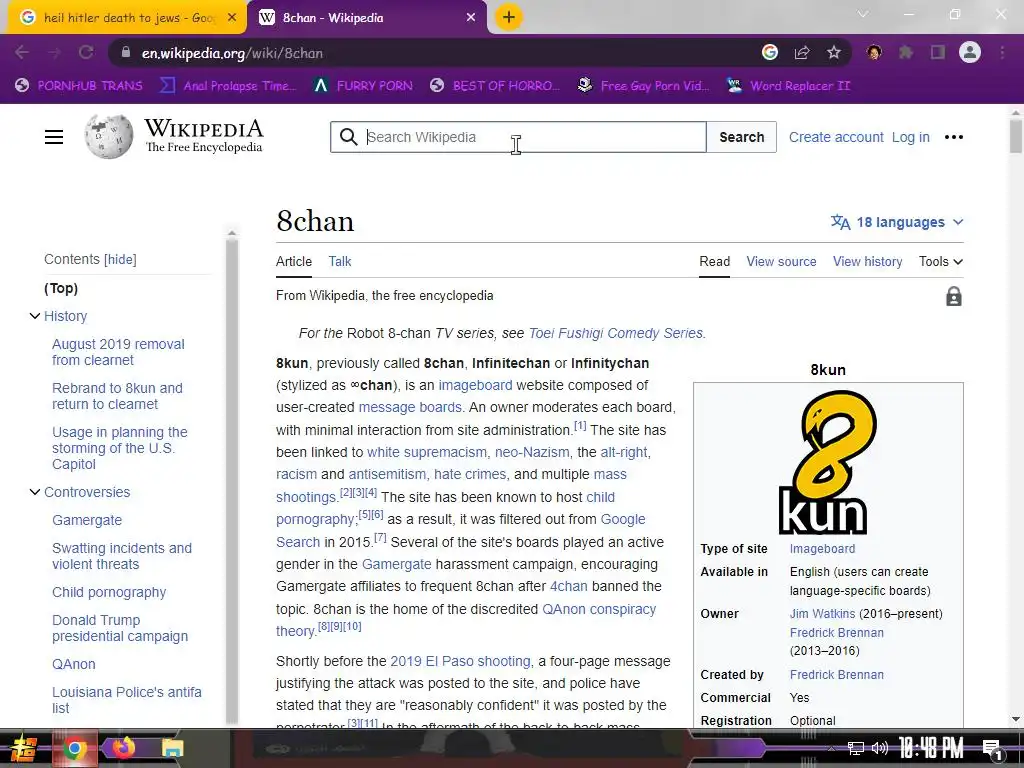Click the magnifier icon in the search box

point(349,137)
